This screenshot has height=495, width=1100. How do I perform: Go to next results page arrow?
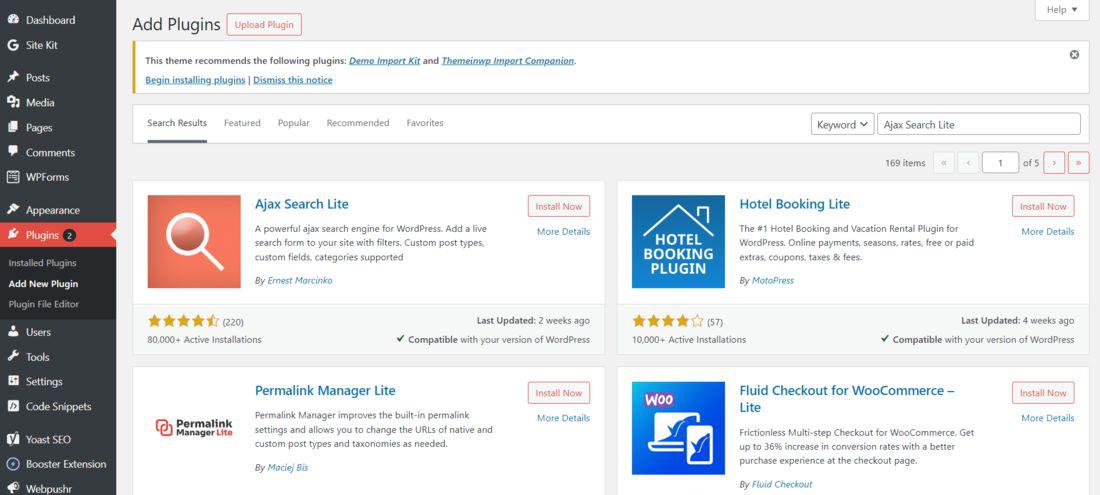pyautogui.click(x=1054, y=163)
